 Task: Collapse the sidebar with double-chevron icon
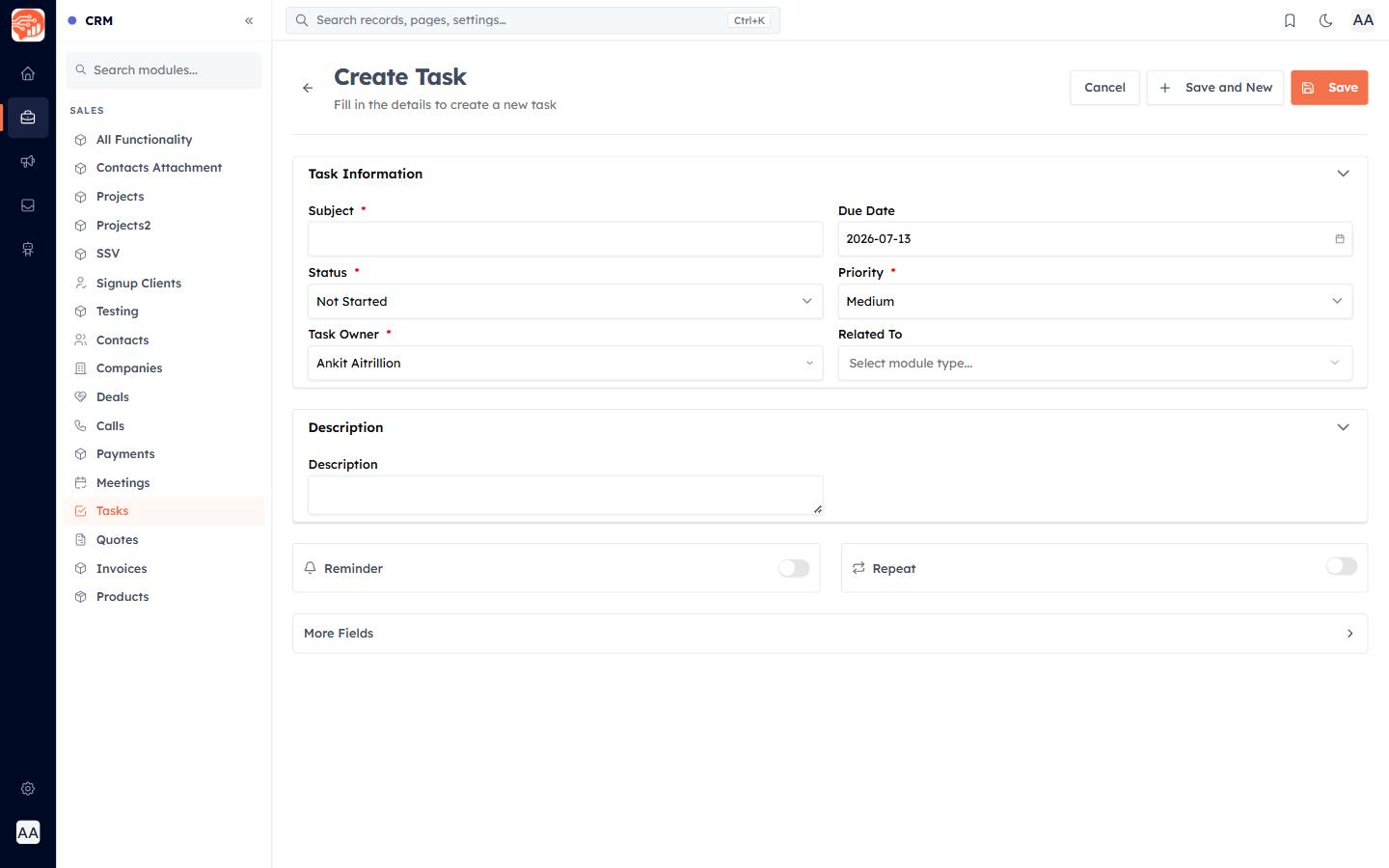(249, 20)
